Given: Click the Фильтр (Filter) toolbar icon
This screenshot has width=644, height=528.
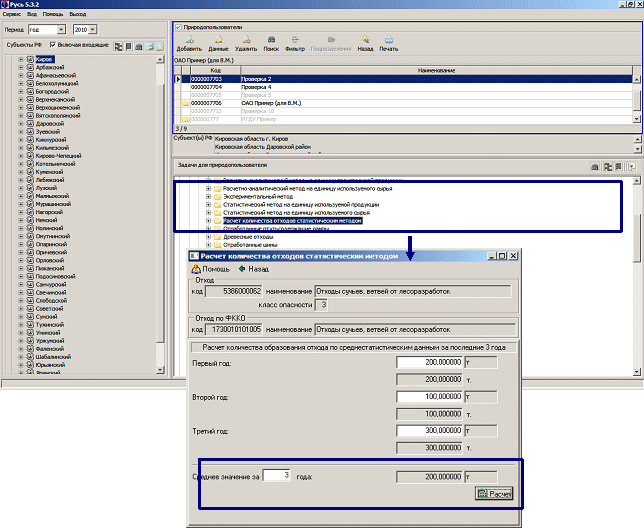Looking at the screenshot, I should tap(295, 42).
